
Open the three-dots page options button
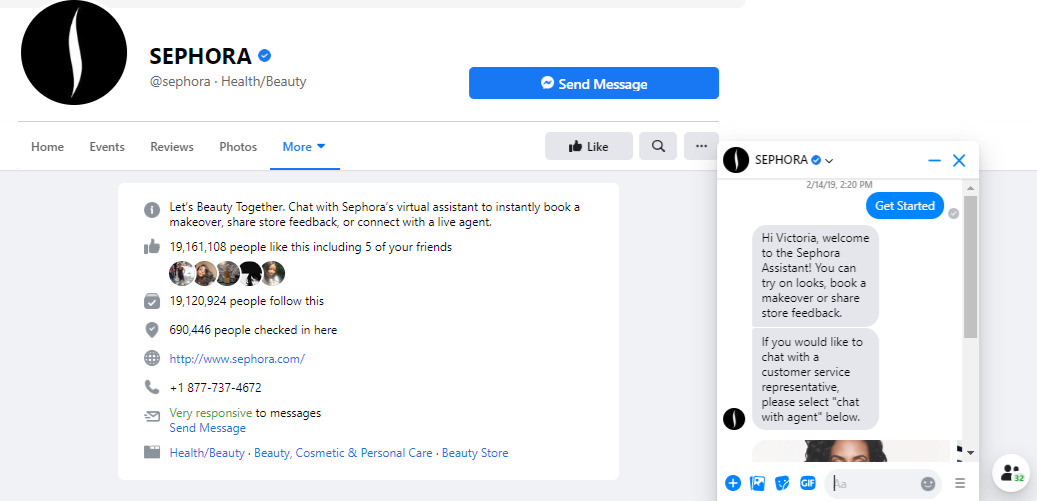coord(702,146)
